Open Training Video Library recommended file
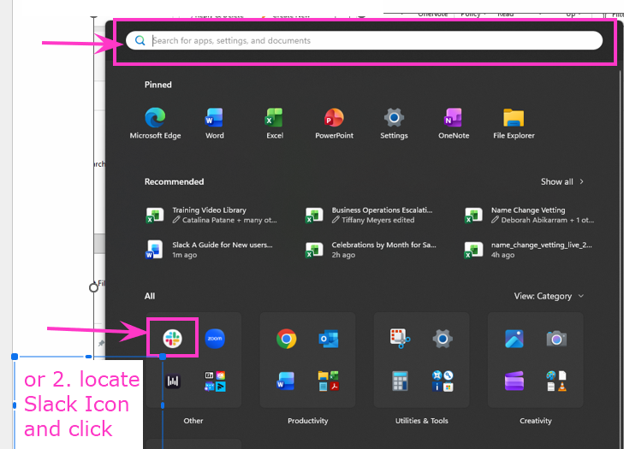Image resolution: width=624 pixels, height=449 pixels. tap(212, 215)
